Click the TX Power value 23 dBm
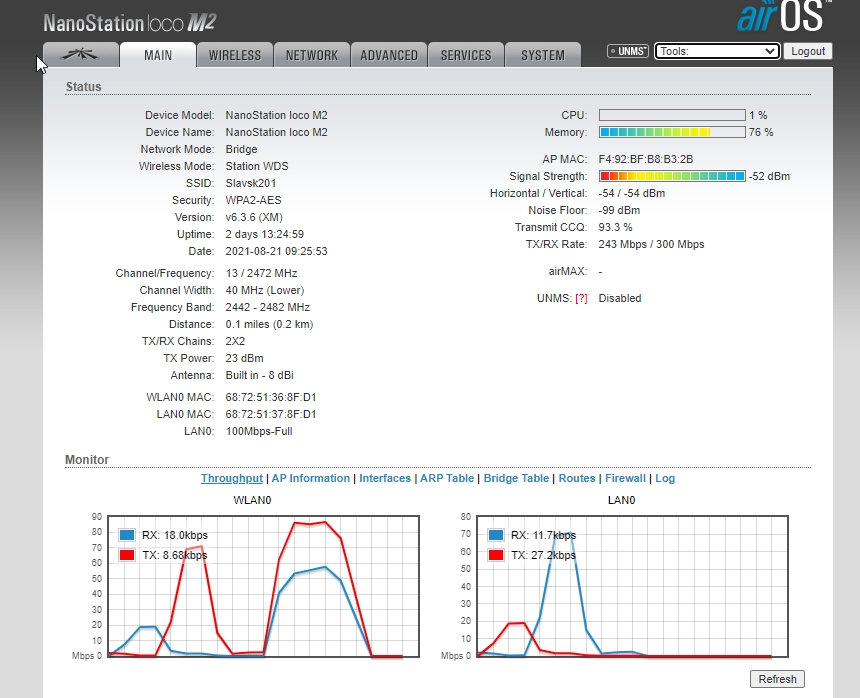Image resolution: width=860 pixels, height=698 pixels. [245, 358]
